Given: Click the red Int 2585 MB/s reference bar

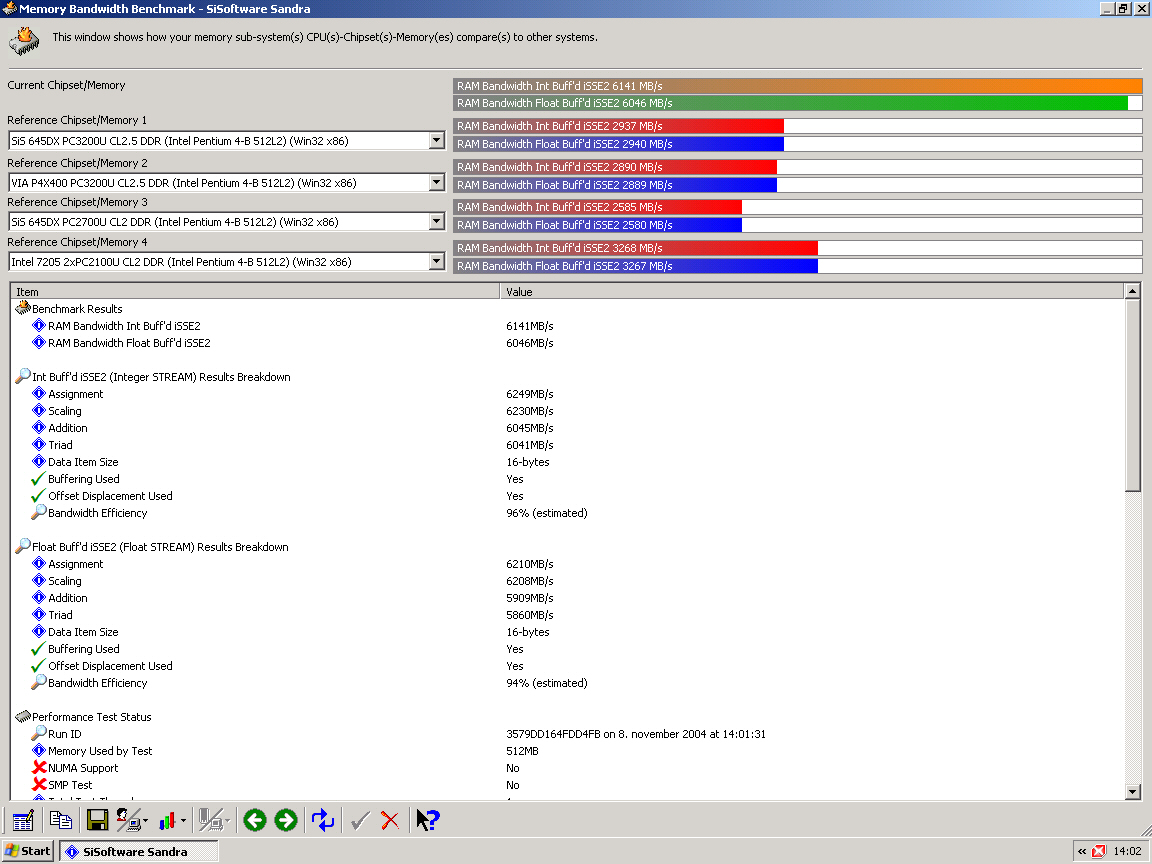Looking at the screenshot, I should tap(597, 207).
